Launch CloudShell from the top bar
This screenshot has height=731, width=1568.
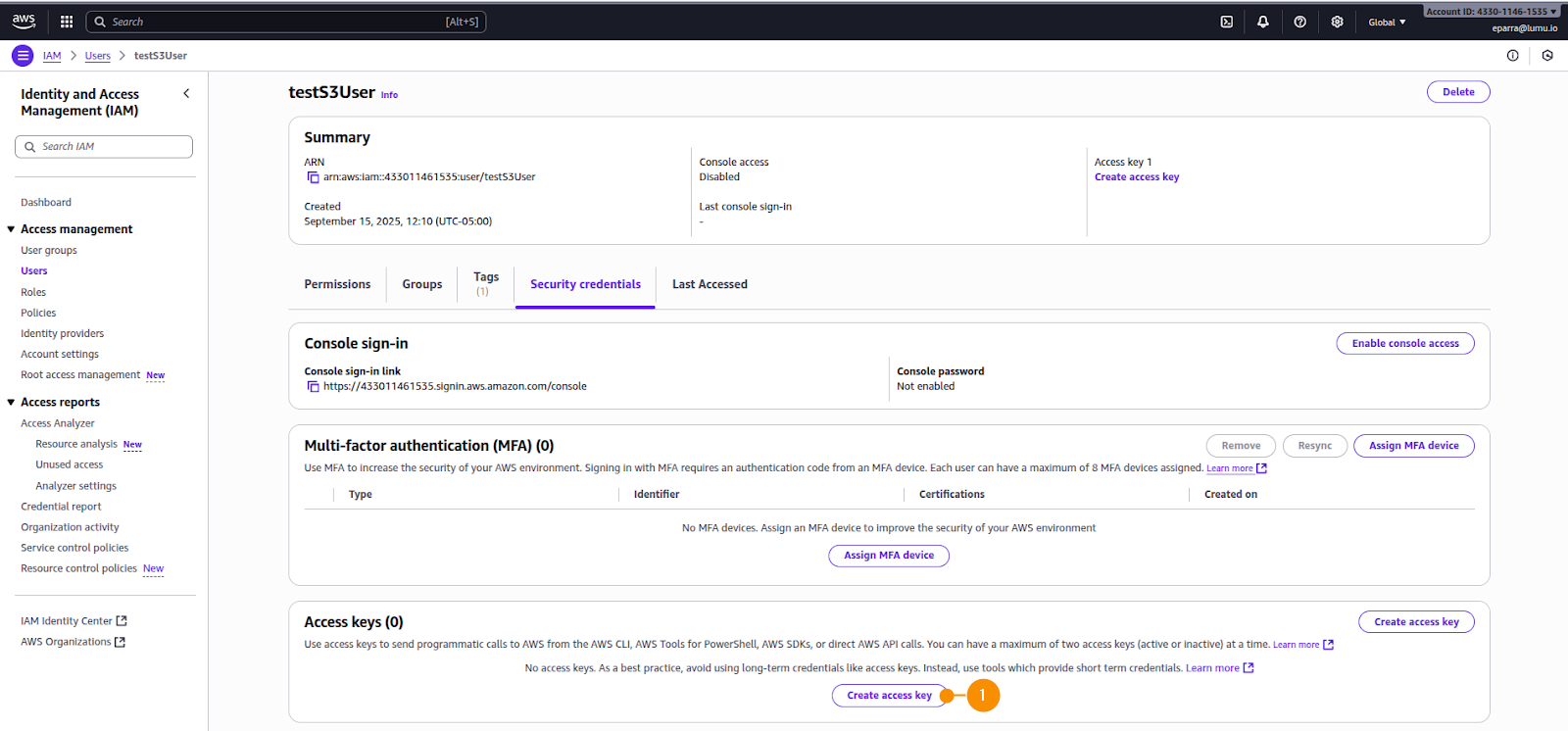(1226, 22)
